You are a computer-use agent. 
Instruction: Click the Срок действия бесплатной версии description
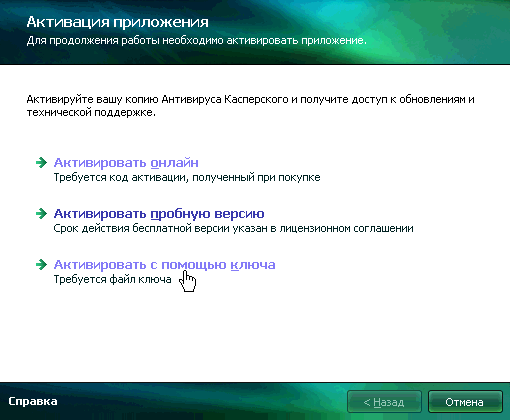(x=233, y=228)
